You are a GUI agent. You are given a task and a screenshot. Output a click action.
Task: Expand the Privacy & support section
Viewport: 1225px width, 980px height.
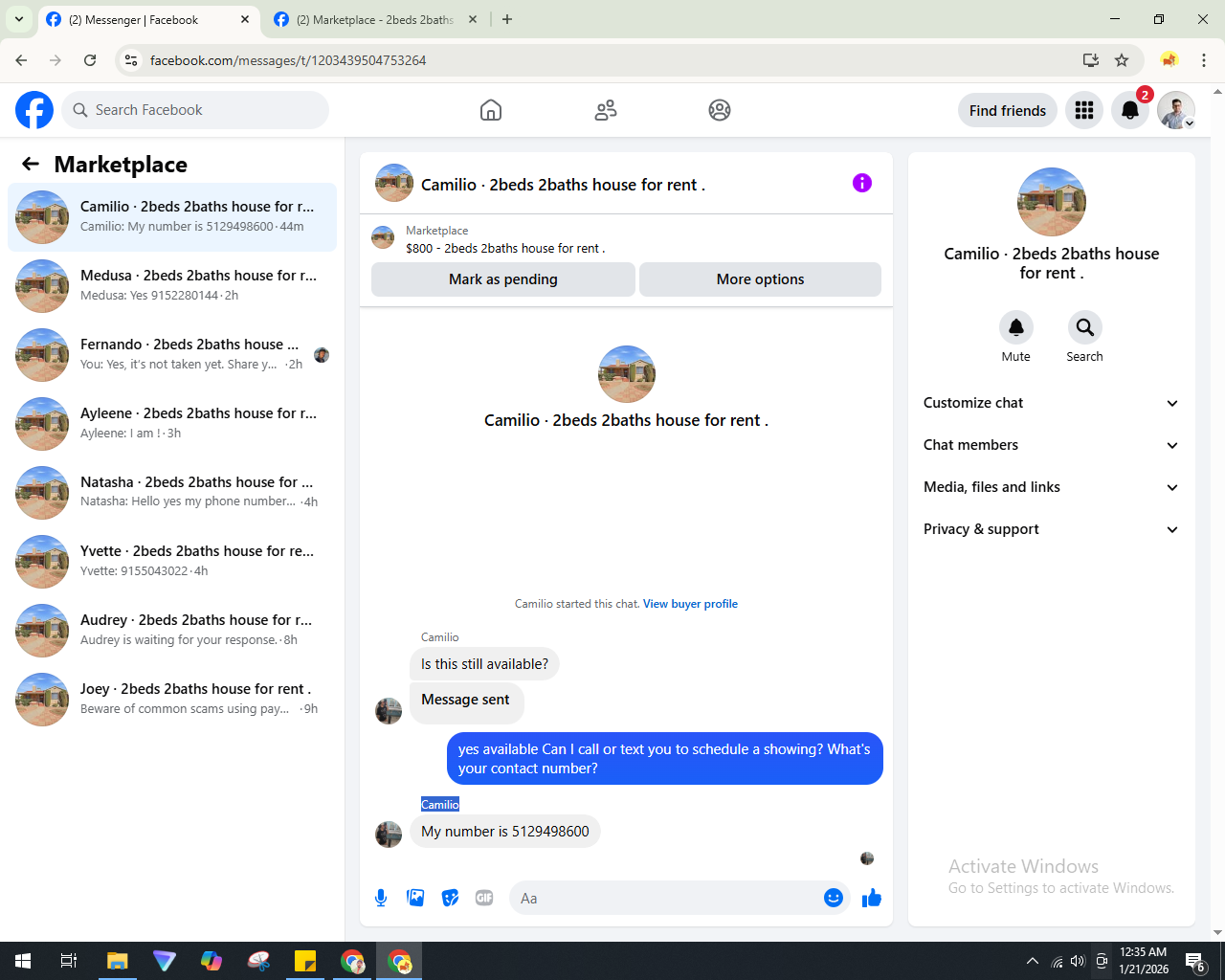1052,529
